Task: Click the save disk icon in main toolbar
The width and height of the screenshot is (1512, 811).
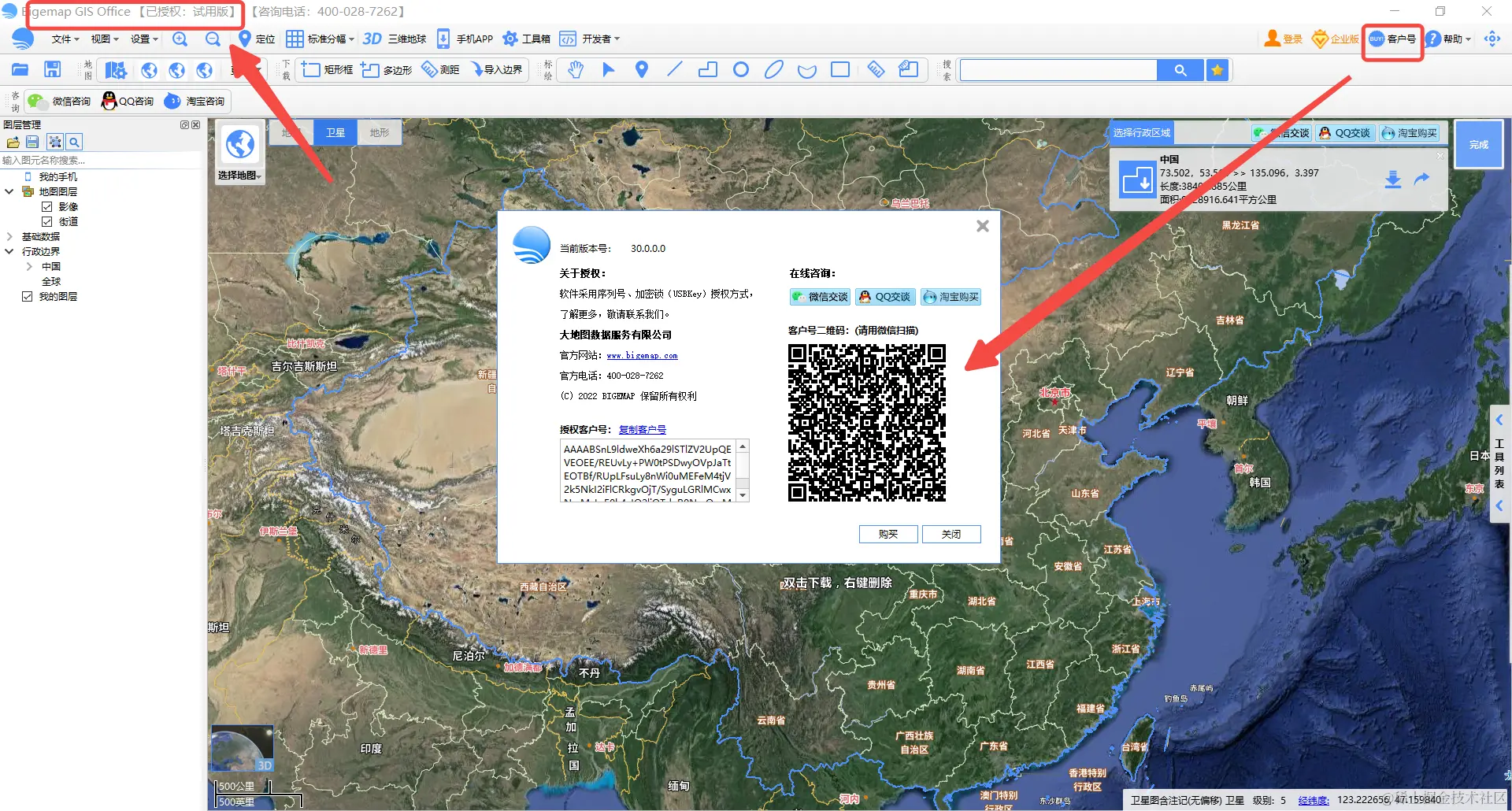Action: pyautogui.click(x=52, y=70)
